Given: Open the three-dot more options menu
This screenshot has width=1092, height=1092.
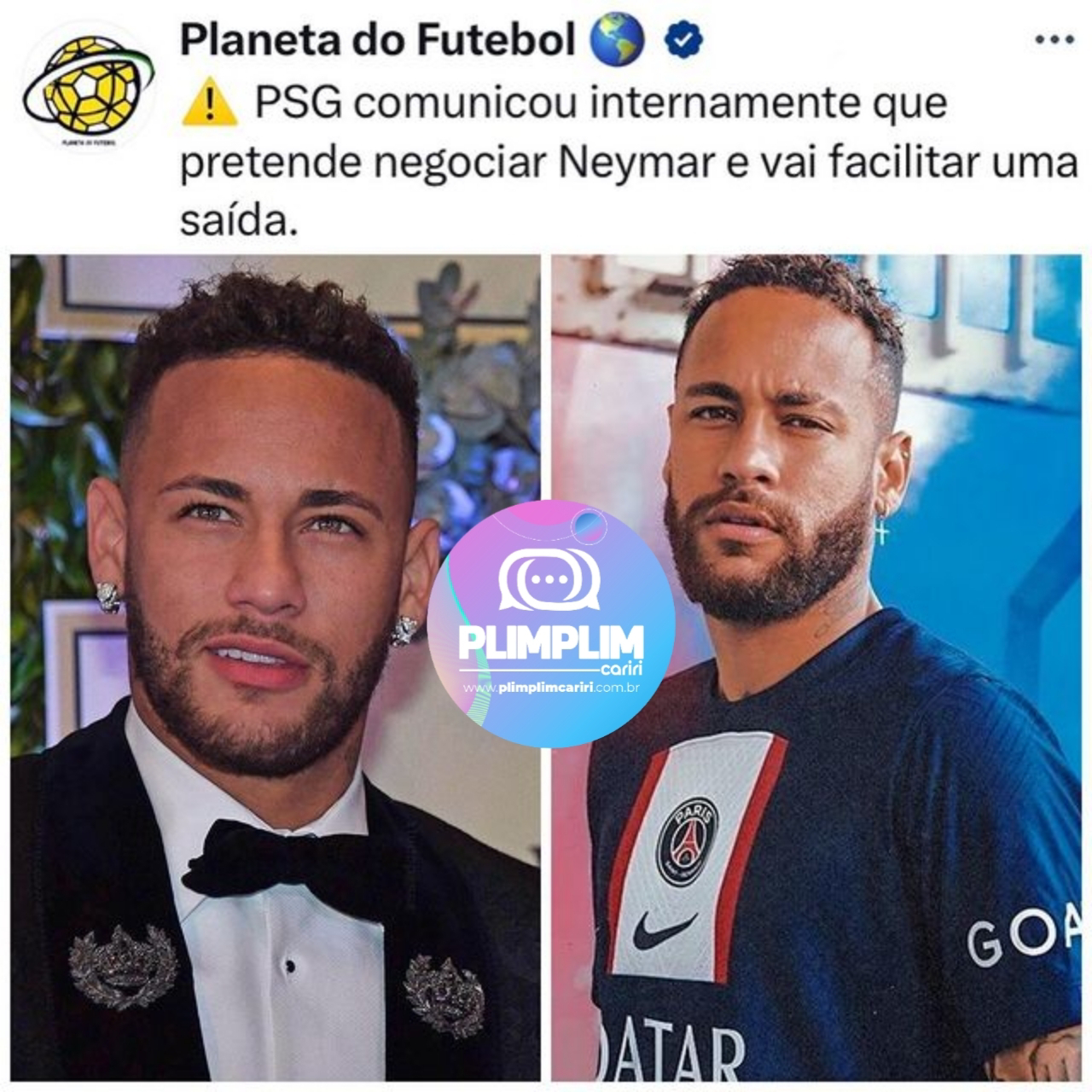Looking at the screenshot, I should pos(1054,40).
